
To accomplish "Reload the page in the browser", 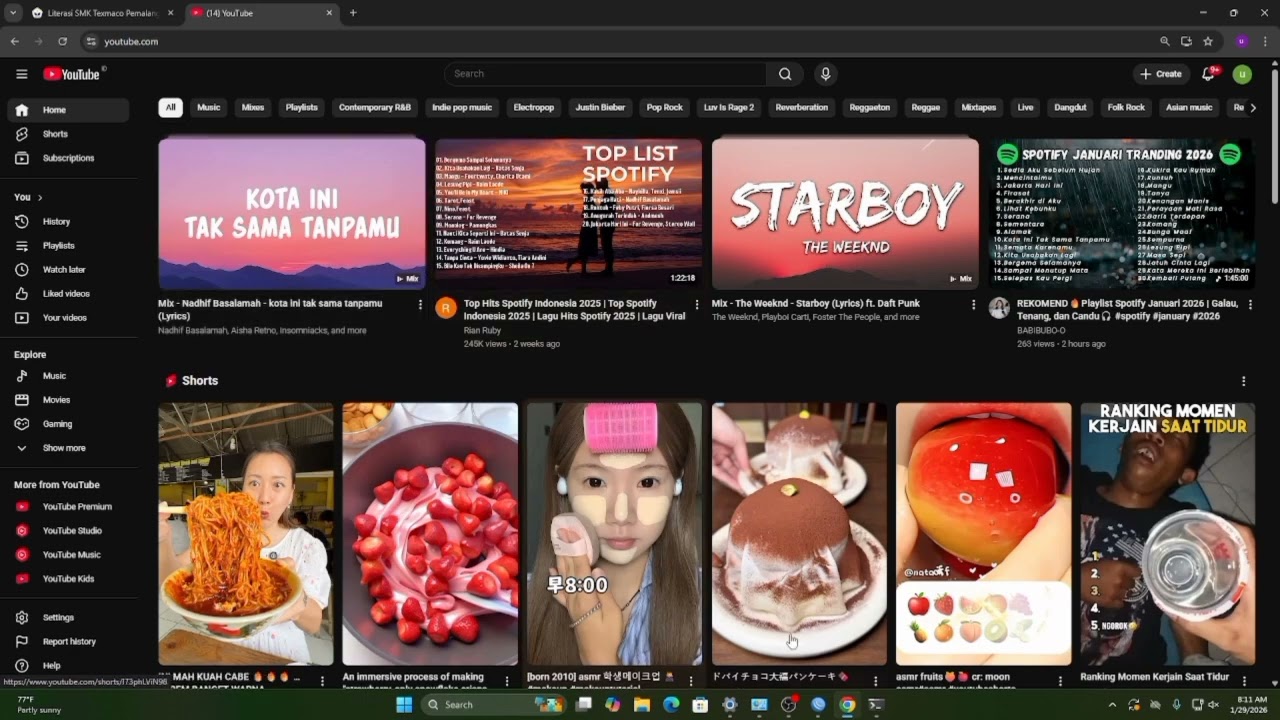I will click(62, 42).
